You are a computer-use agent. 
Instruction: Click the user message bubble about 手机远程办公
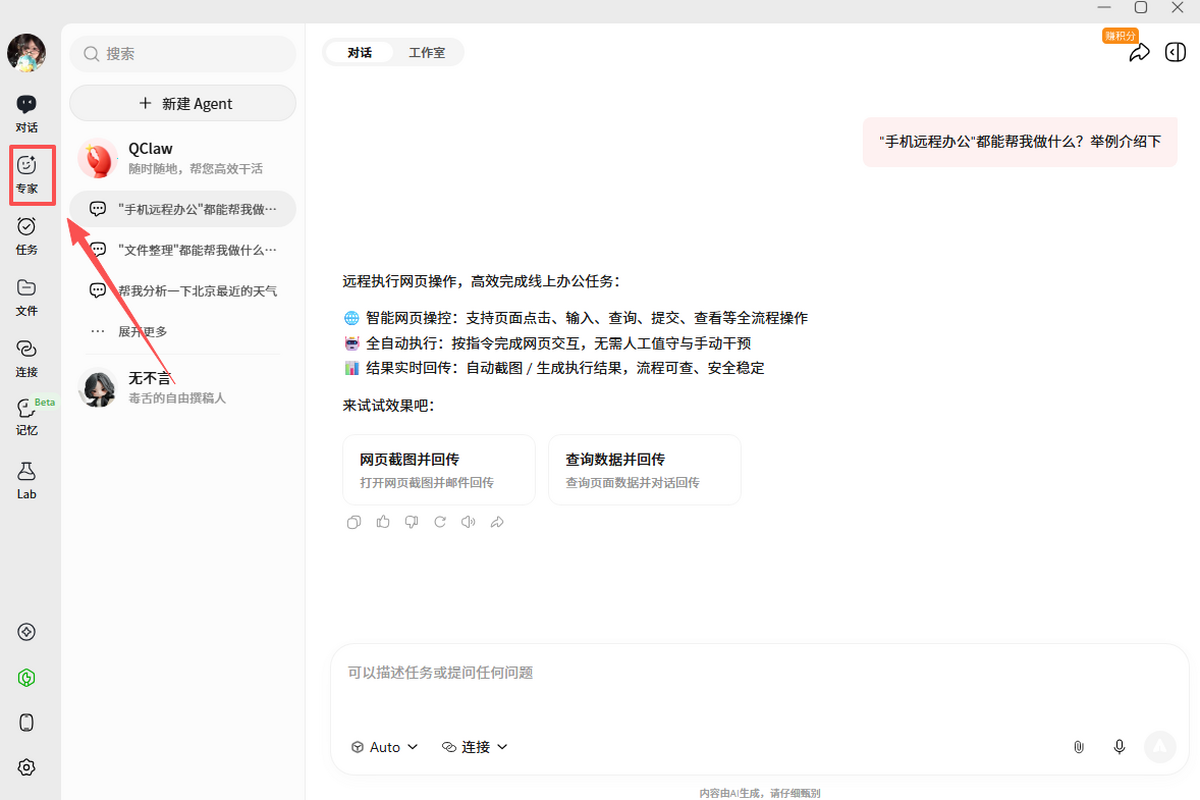(1020, 142)
